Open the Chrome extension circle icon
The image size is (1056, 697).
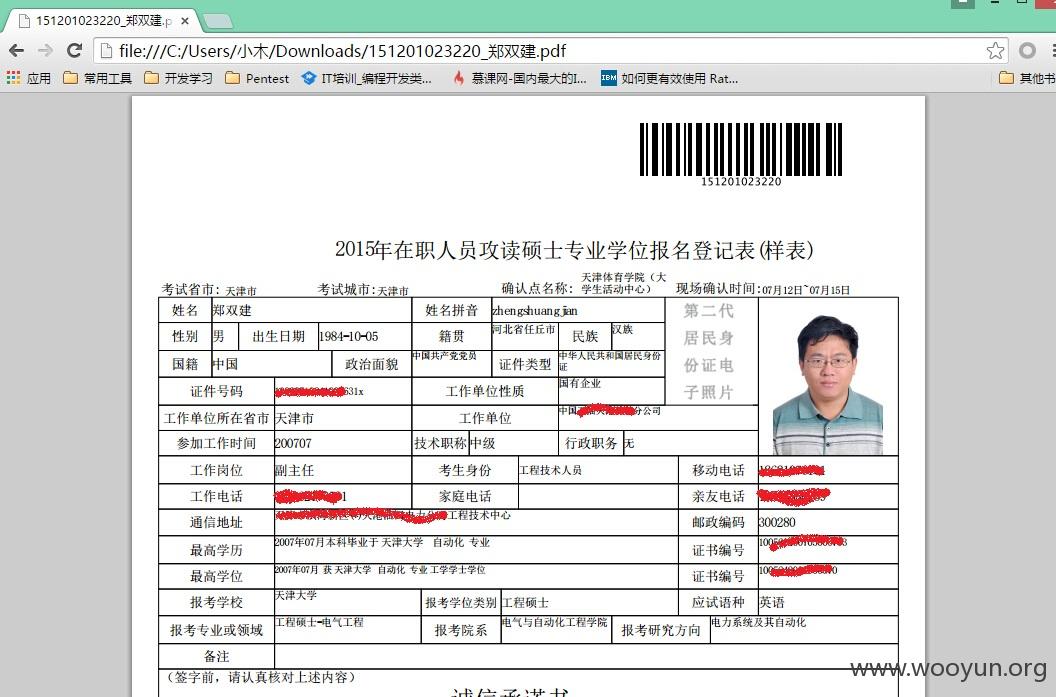coord(1027,51)
